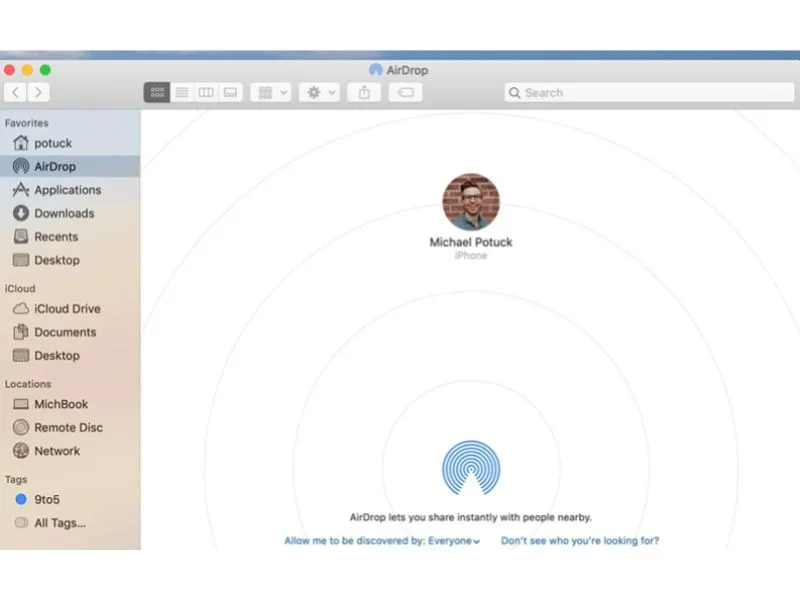Screen dimensions: 800x600
Task: Click the Tags section header
Action: pyautogui.click(x=16, y=480)
